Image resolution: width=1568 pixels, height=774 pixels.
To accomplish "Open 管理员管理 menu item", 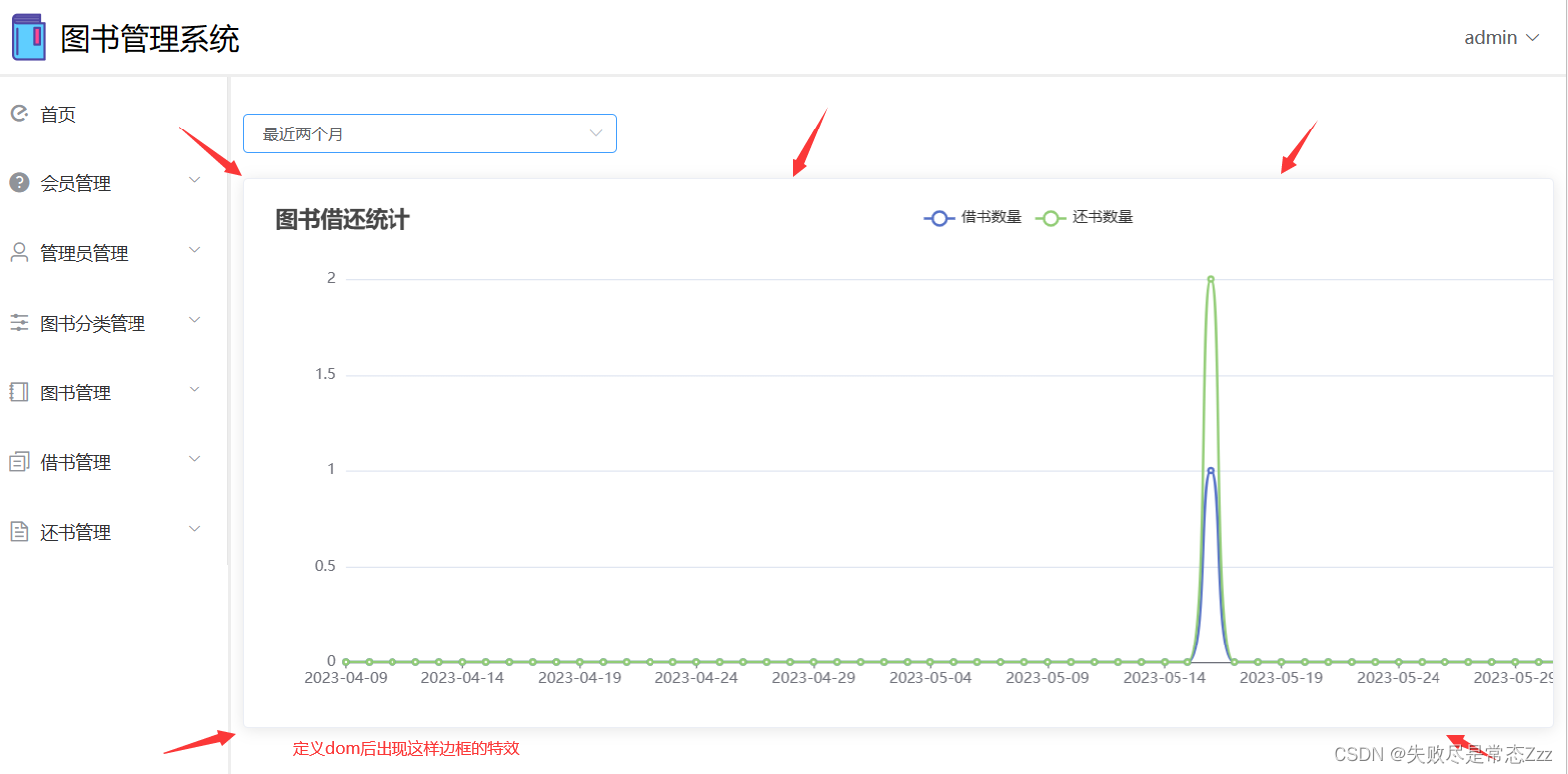I will 113,253.
